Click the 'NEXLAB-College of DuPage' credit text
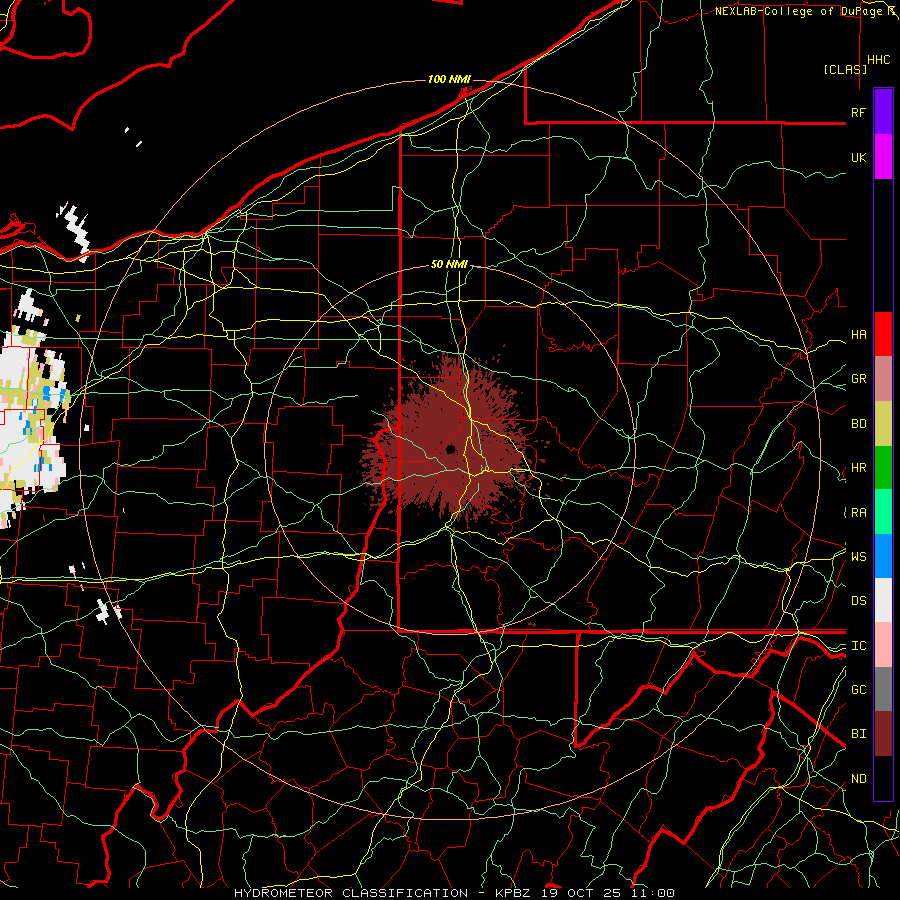The height and width of the screenshot is (900, 900). (x=798, y=11)
